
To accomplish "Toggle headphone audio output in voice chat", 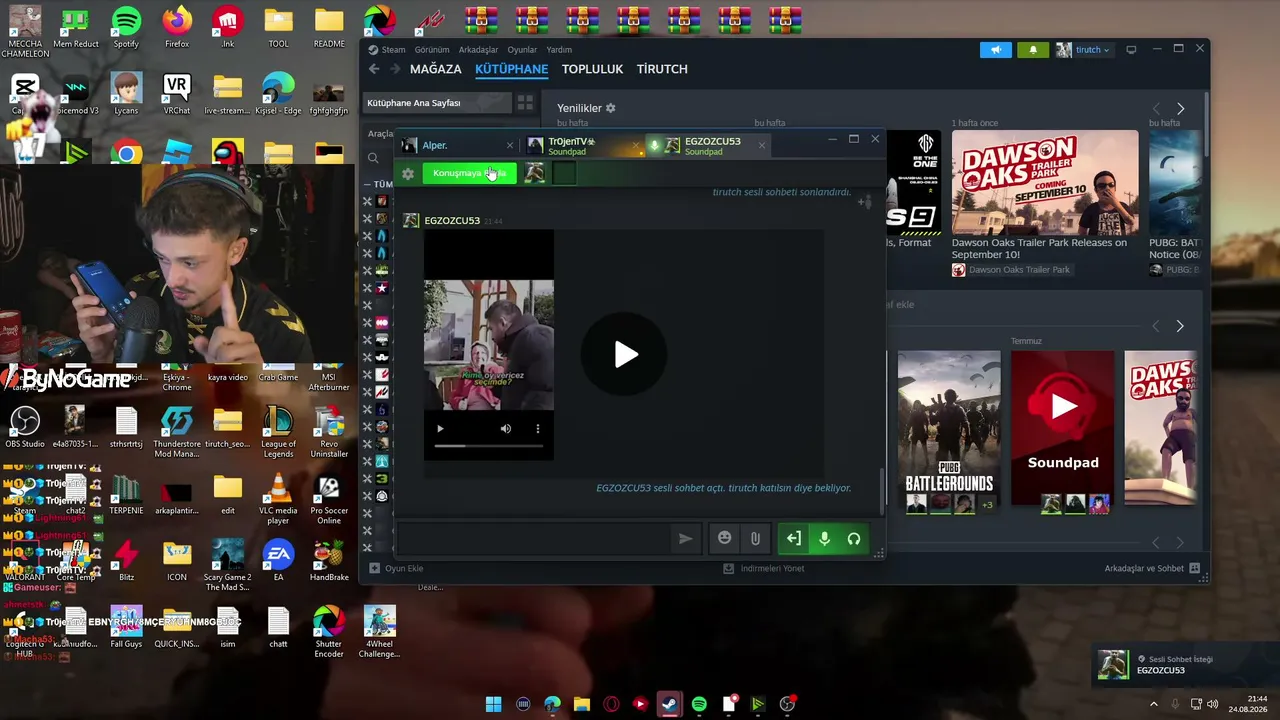I will [854, 539].
